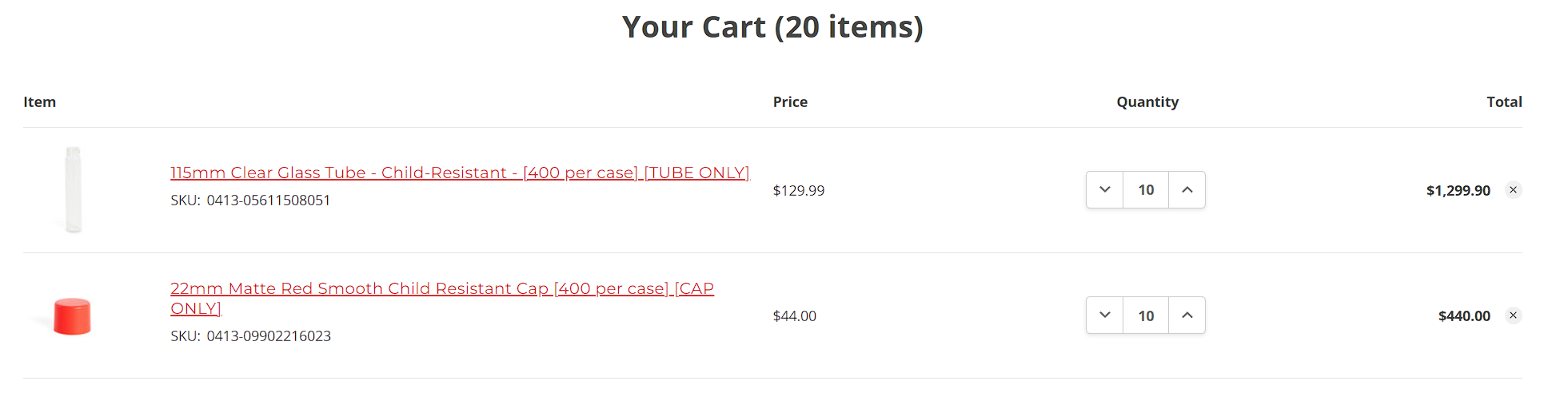Click the glass tube product thumbnail

click(73, 190)
